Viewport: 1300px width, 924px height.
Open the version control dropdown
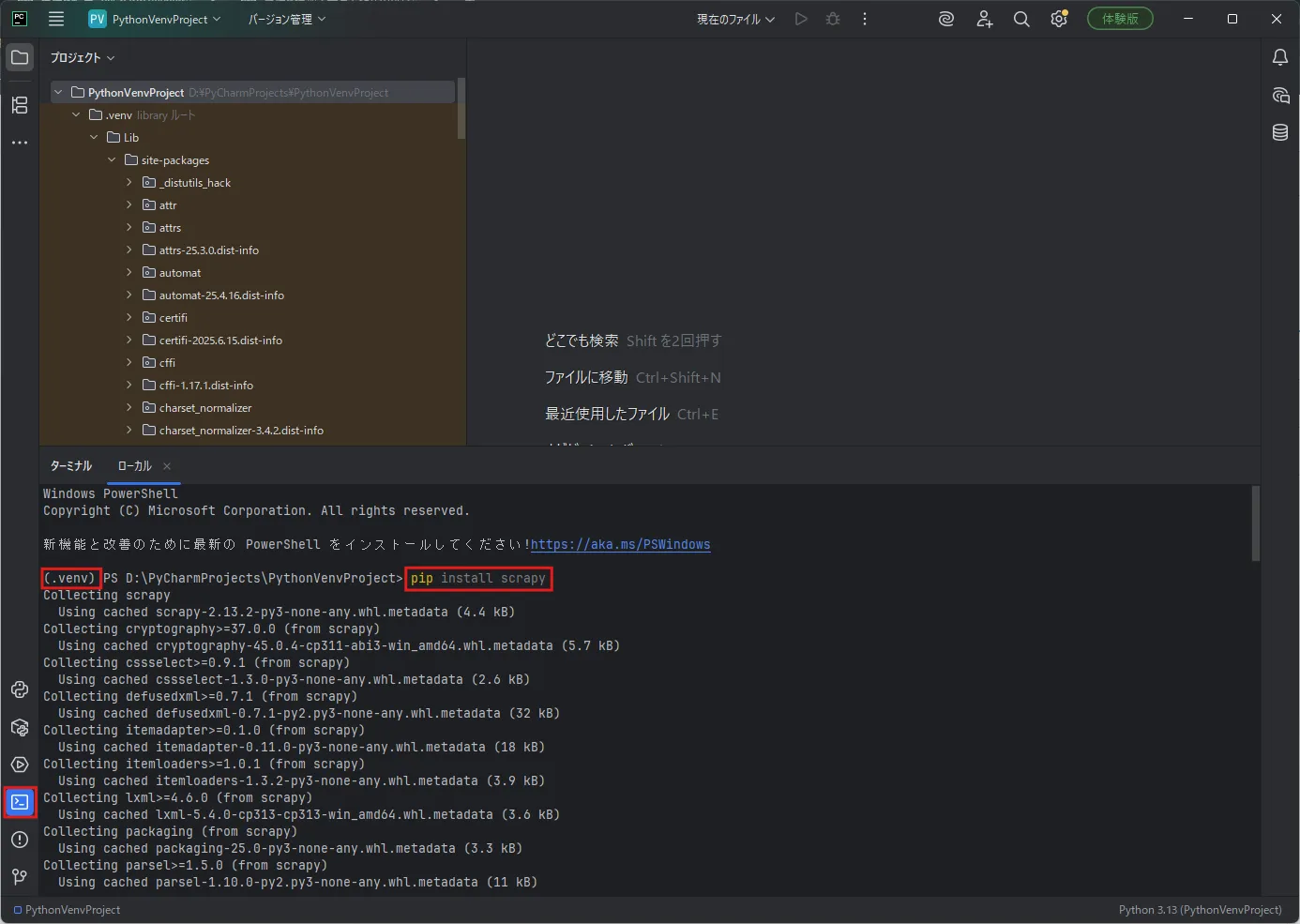click(287, 19)
